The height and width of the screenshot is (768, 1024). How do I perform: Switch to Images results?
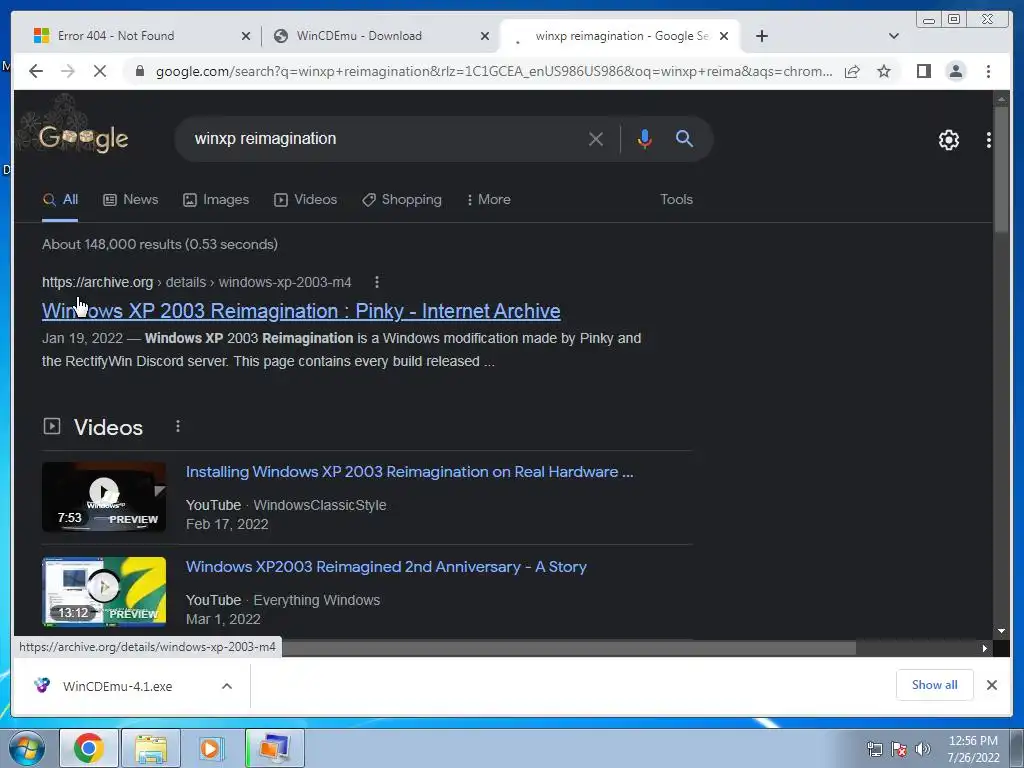(x=216, y=200)
